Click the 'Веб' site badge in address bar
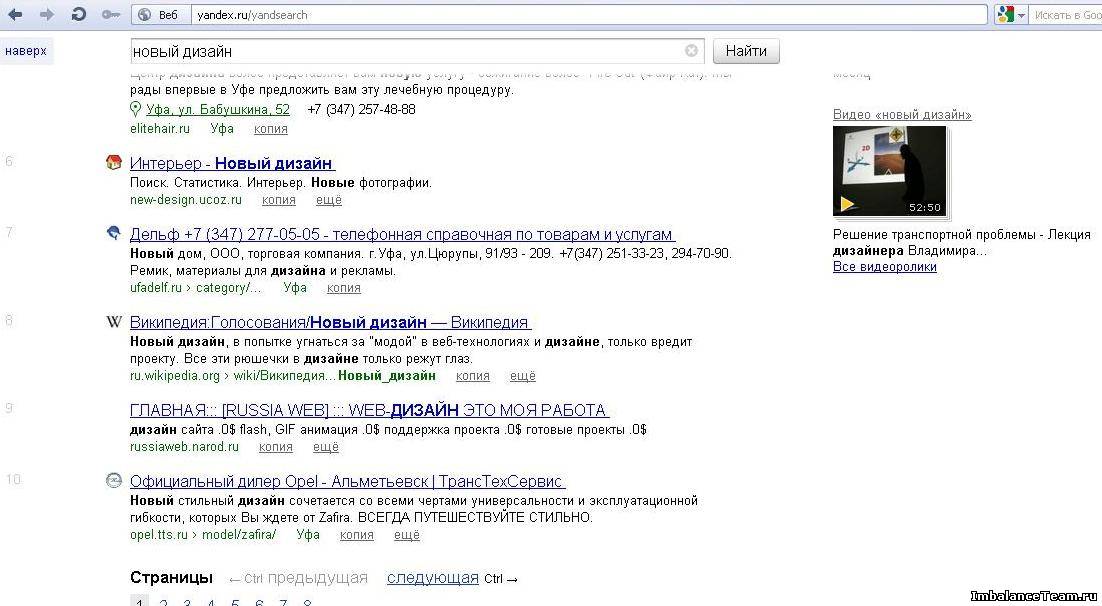Viewport: 1102px width, 606px height. point(158,15)
